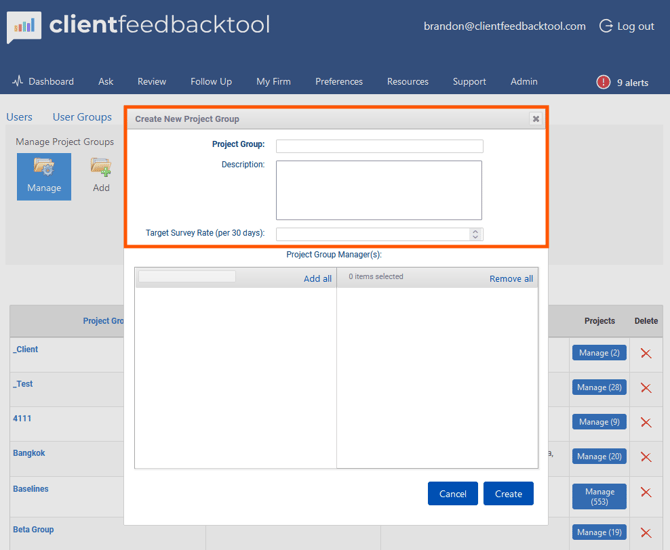Click the Log out arrow icon

pyautogui.click(x=605, y=26)
